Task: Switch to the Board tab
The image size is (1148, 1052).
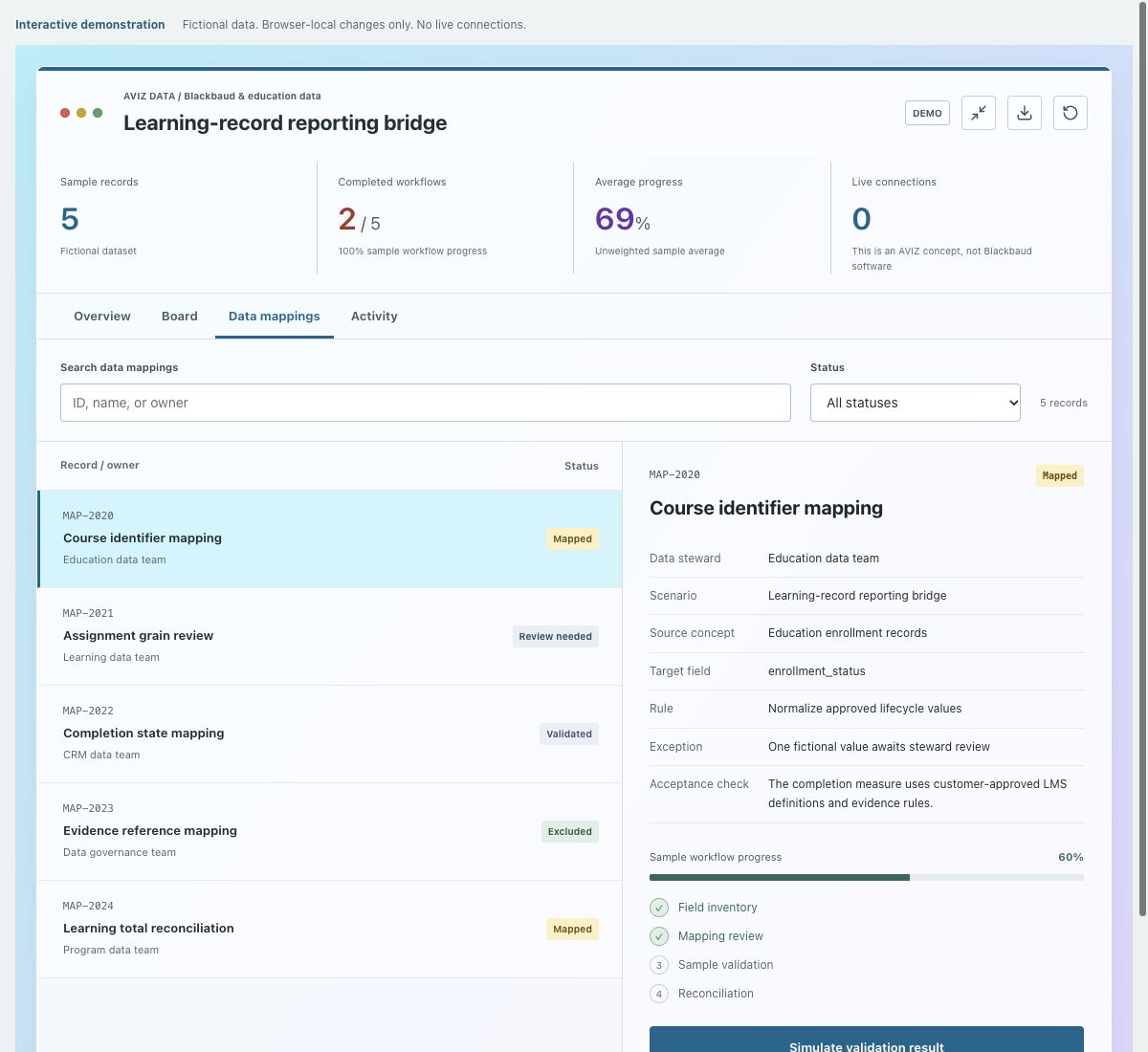Action: click(180, 317)
